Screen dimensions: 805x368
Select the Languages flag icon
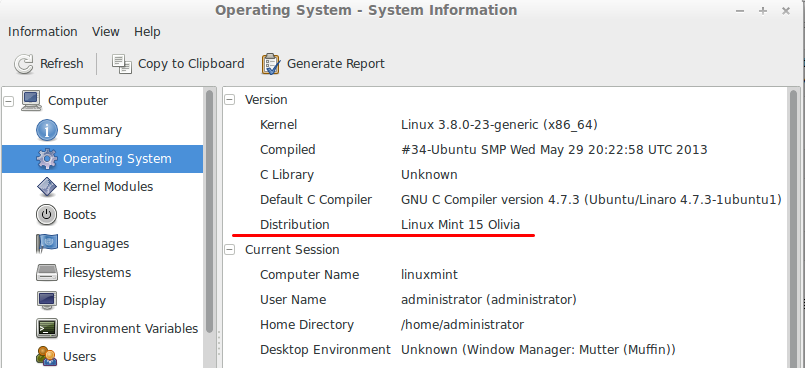click(x=47, y=243)
